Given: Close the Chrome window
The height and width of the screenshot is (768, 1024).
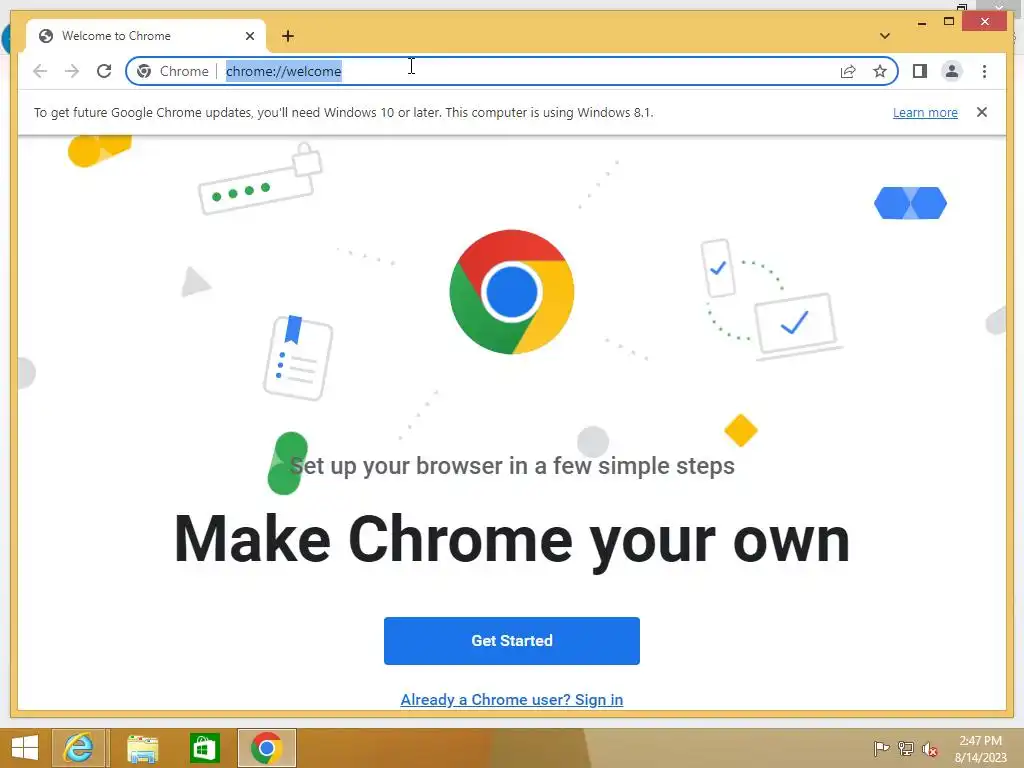Looking at the screenshot, I should 985,22.
